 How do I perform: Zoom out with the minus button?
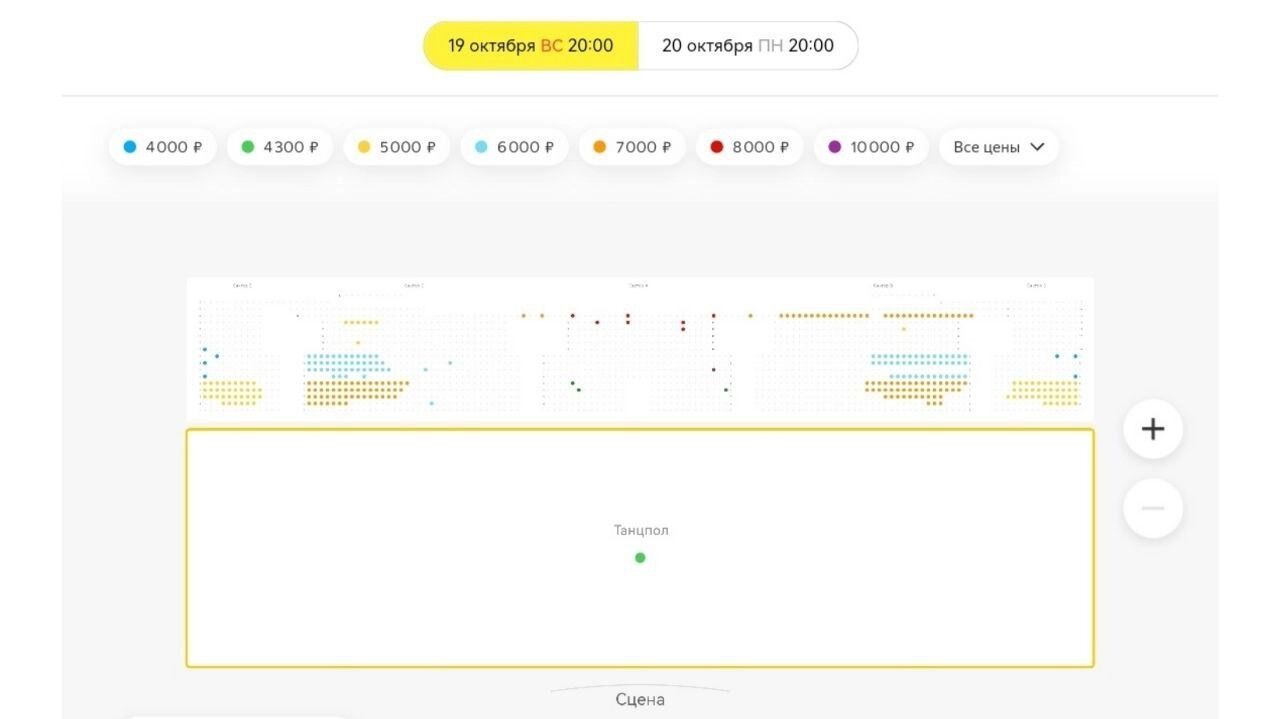click(x=1153, y=508)
